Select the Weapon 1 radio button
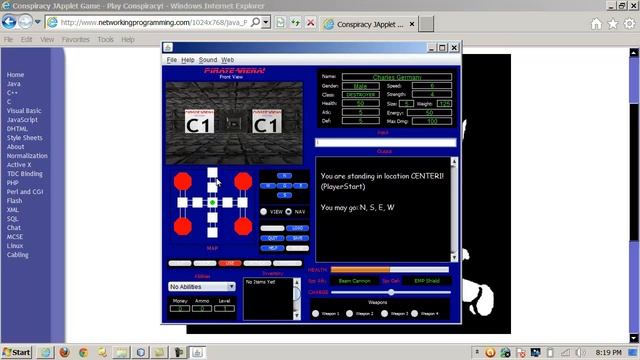 point(316,313)
